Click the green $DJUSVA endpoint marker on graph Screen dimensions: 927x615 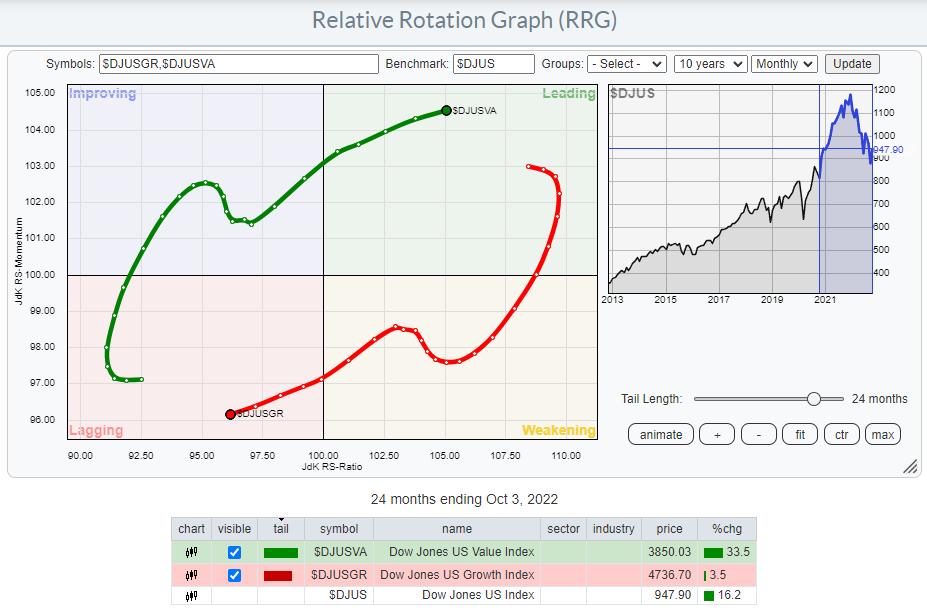pyautogui.click(x=446, y=111)
